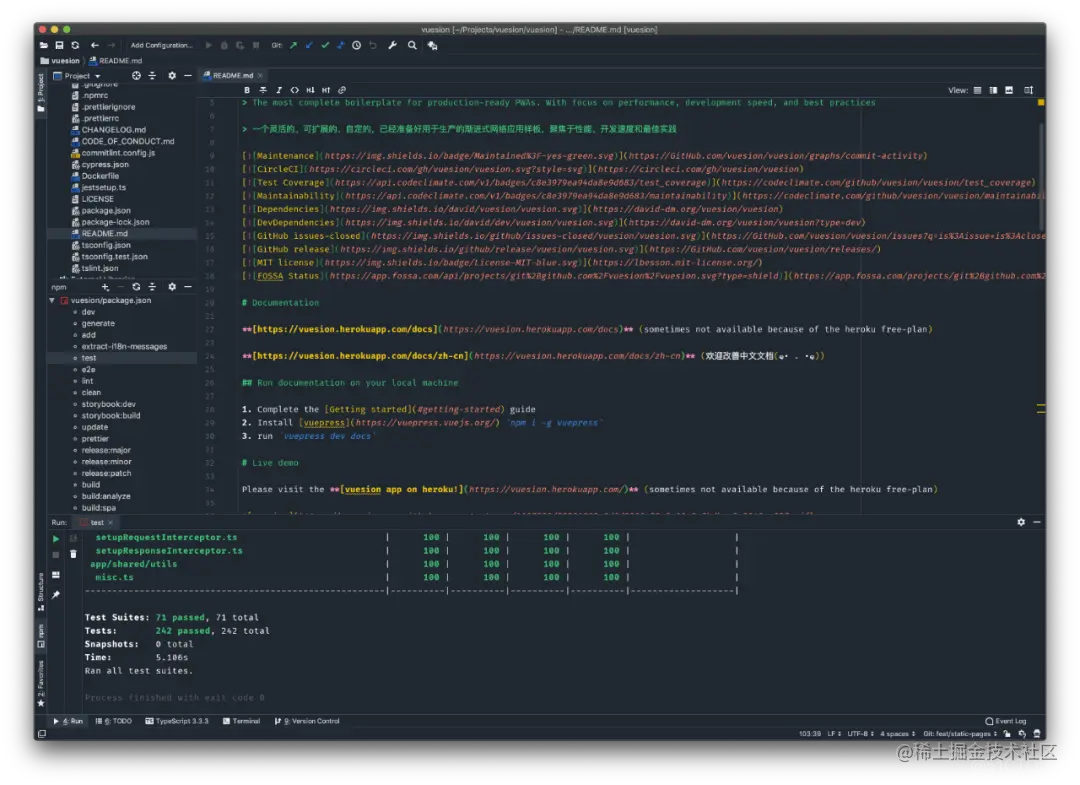Open Git history clock icon
This screenshot has width=1080, height=785.
(357, 45)
